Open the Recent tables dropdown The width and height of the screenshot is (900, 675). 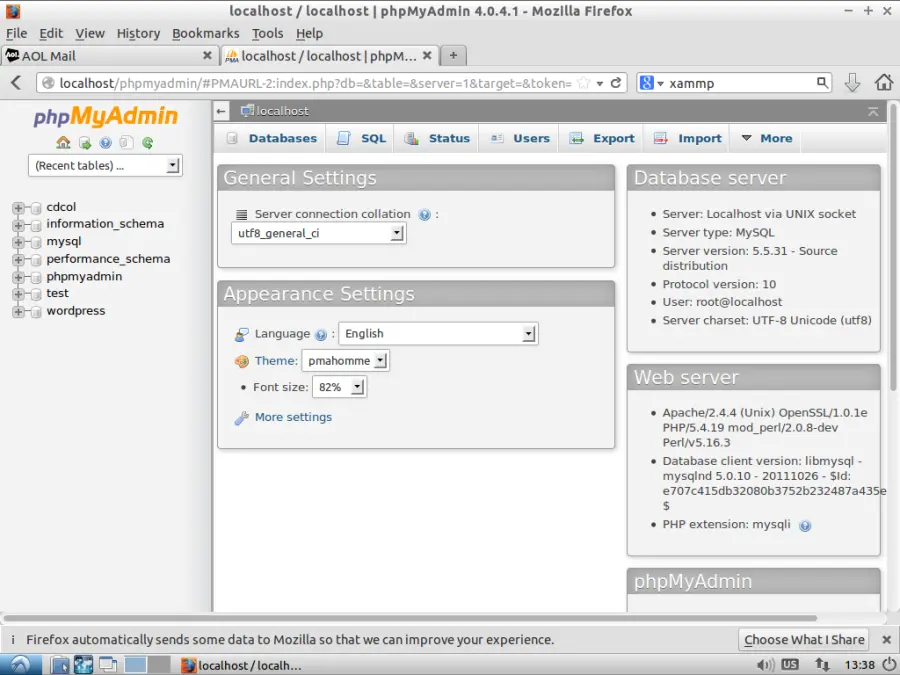pos(105,165)
